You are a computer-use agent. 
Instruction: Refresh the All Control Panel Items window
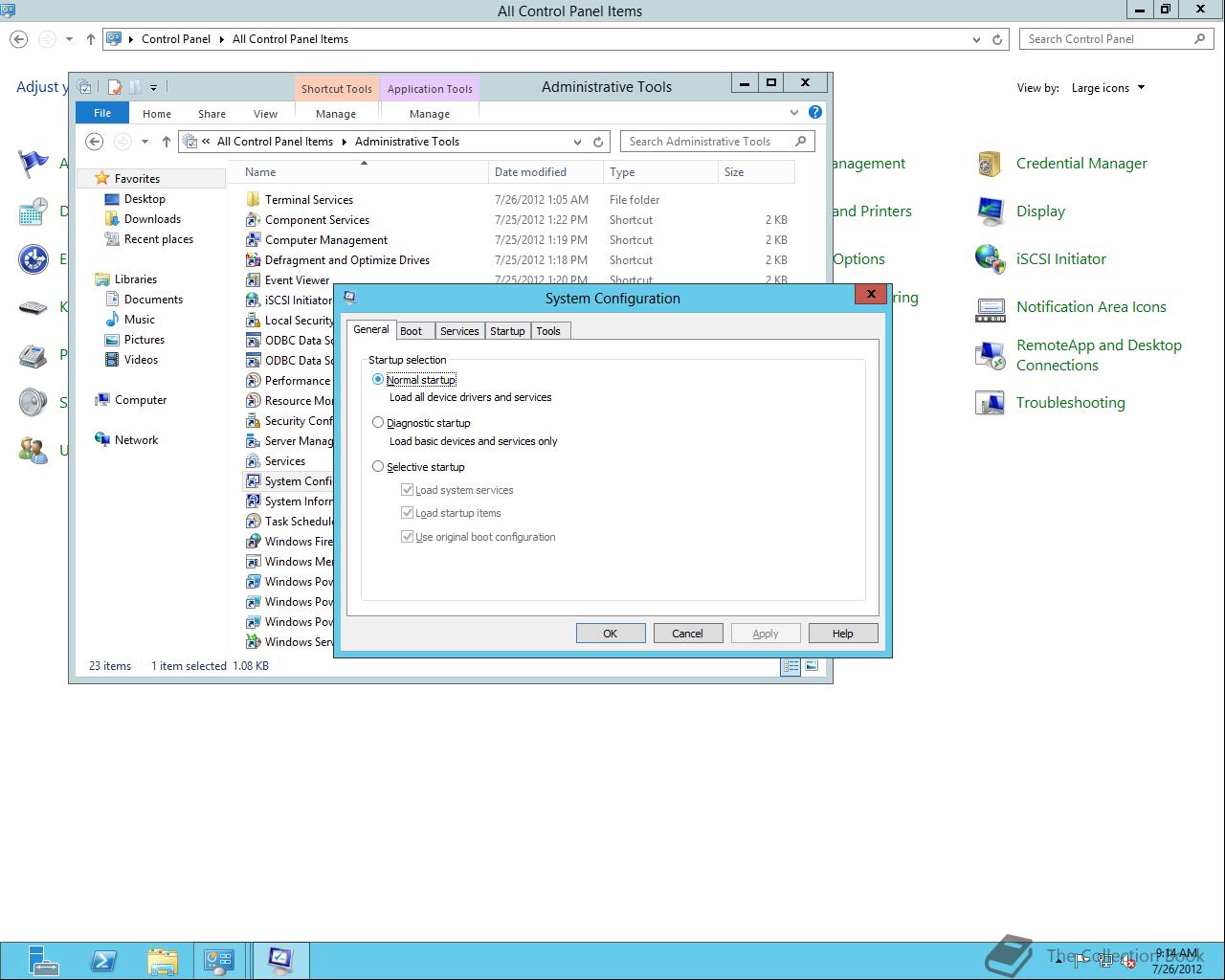click(997, 39)
